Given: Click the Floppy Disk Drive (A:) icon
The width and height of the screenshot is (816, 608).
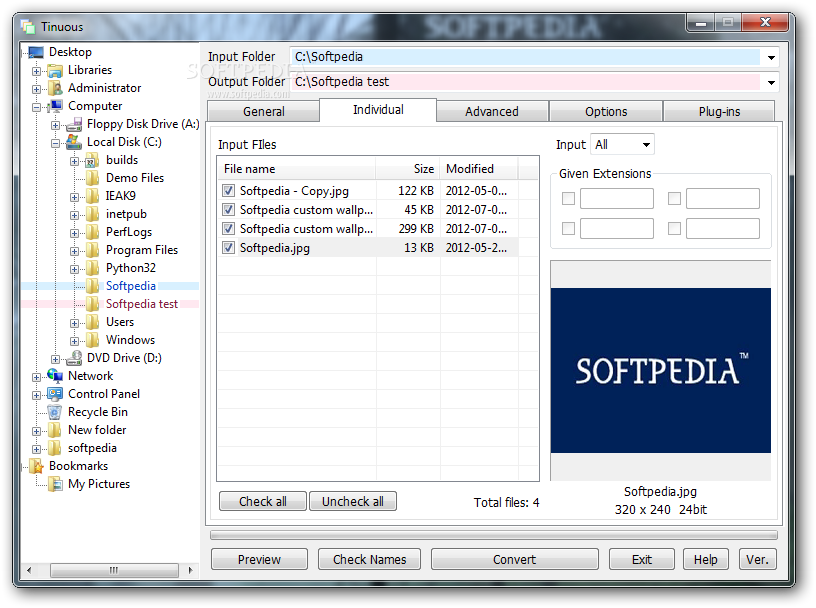Looking at the screenshot, I should [74, 124].
